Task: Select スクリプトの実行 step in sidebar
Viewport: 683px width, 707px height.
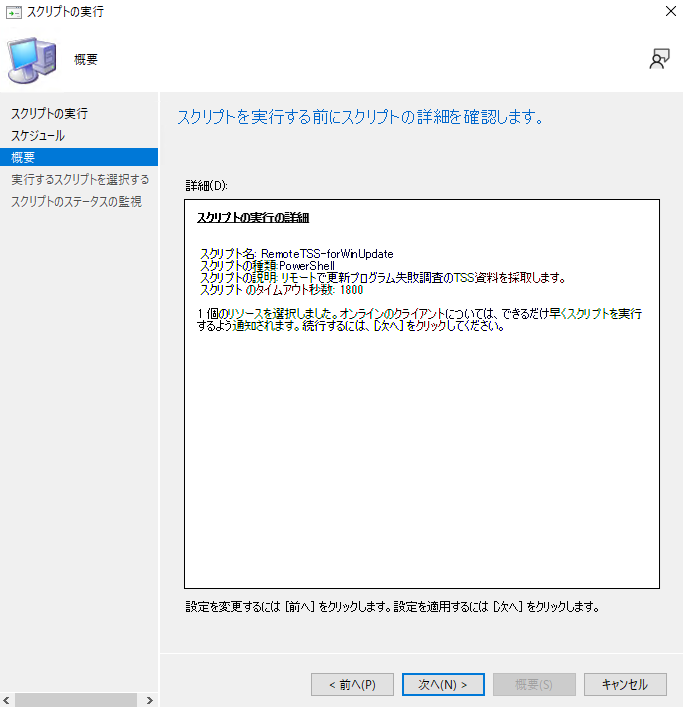Action: tap(49, 113)
